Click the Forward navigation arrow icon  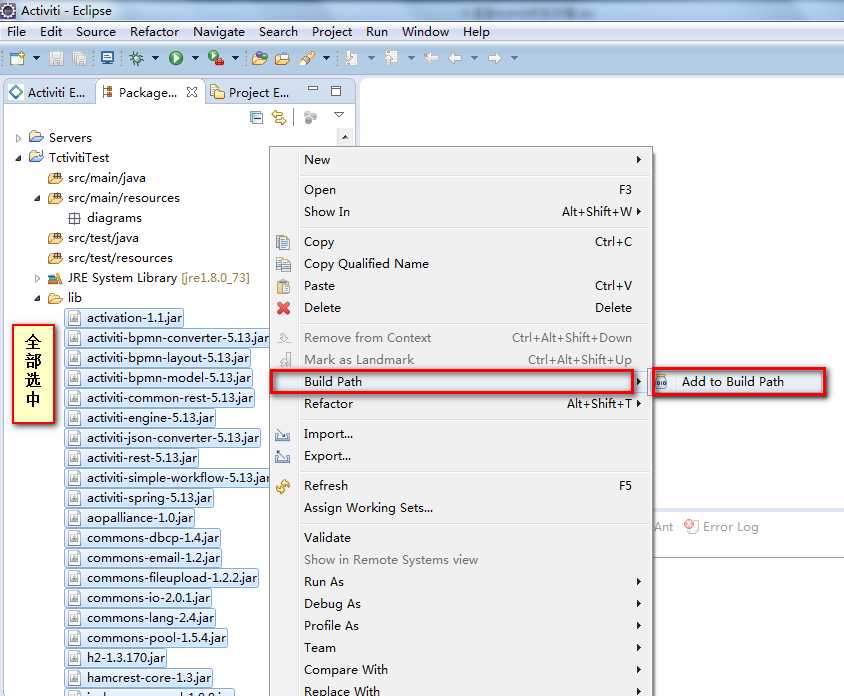[x=495, y=58]
